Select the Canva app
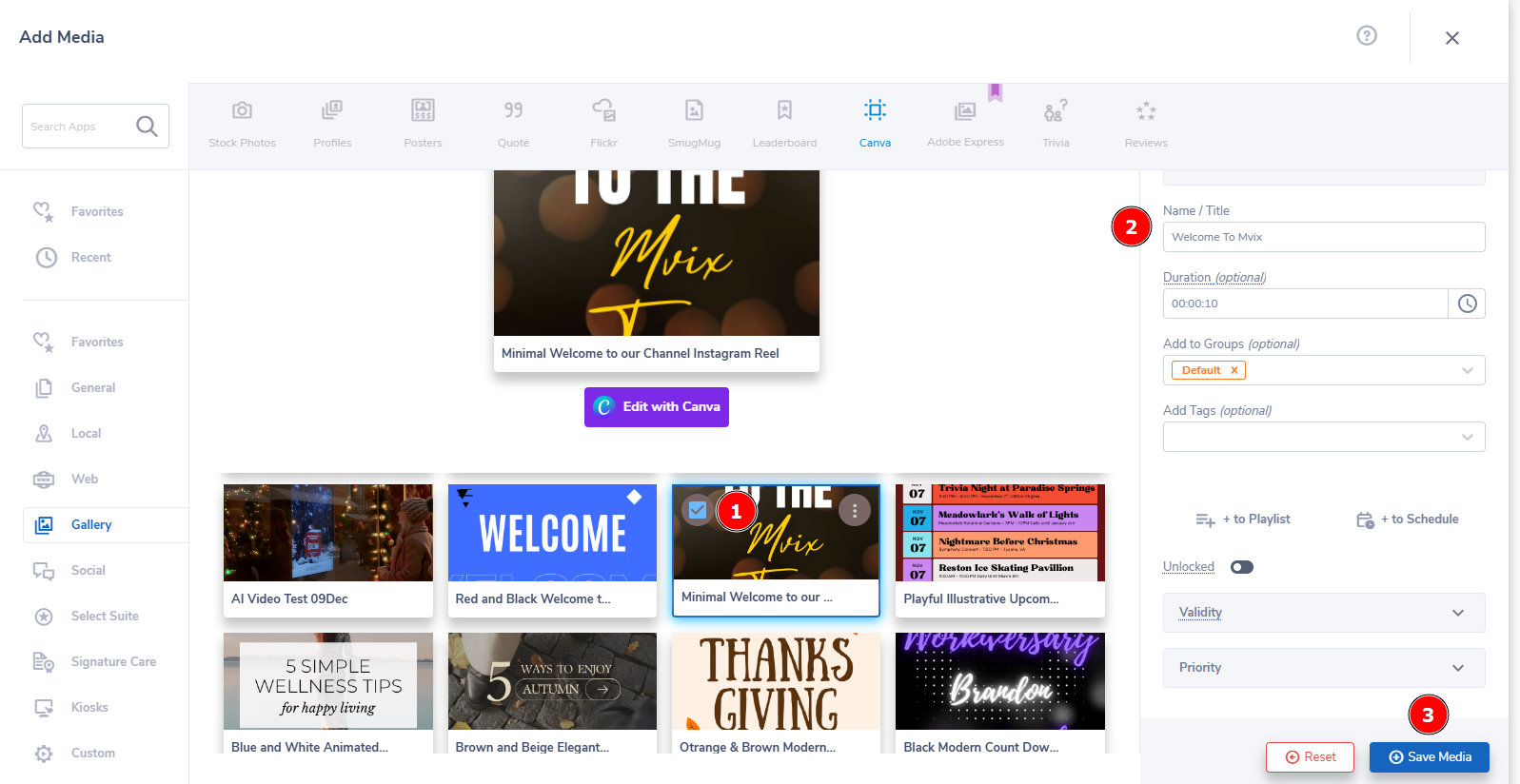The height and width of the screenshot is (784, 1520). pyautogui.click(x=875, y=124)
